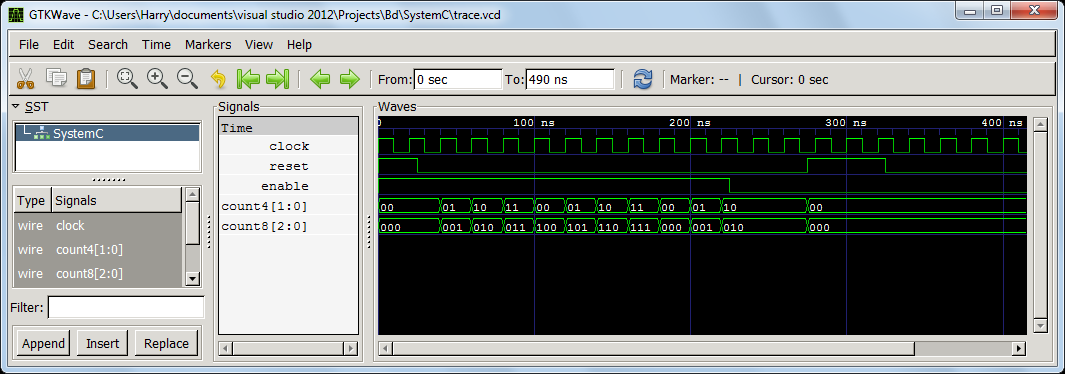This screenshot has width=1065, height=374.
Task: Click the Cut scissors icon
Action: pyautogui.click(x=25, y=79)
